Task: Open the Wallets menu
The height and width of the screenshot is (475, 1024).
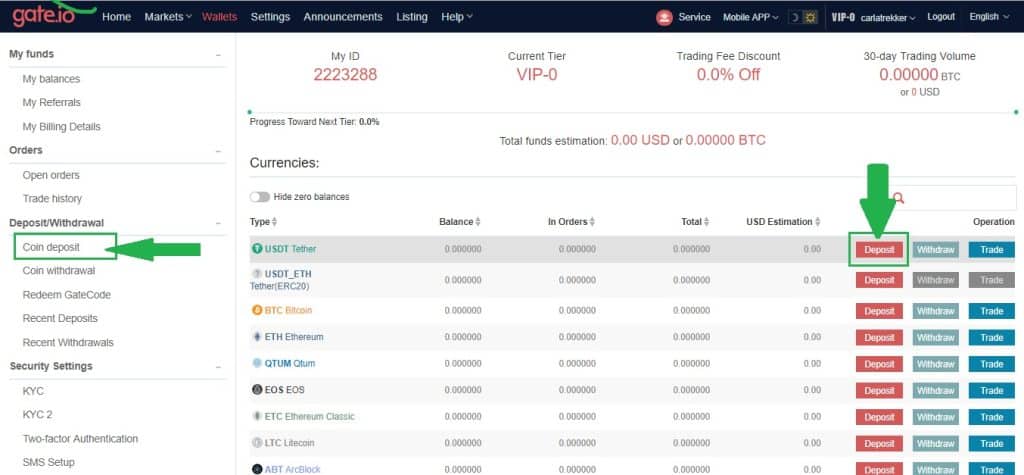Action: pos(219,17)
